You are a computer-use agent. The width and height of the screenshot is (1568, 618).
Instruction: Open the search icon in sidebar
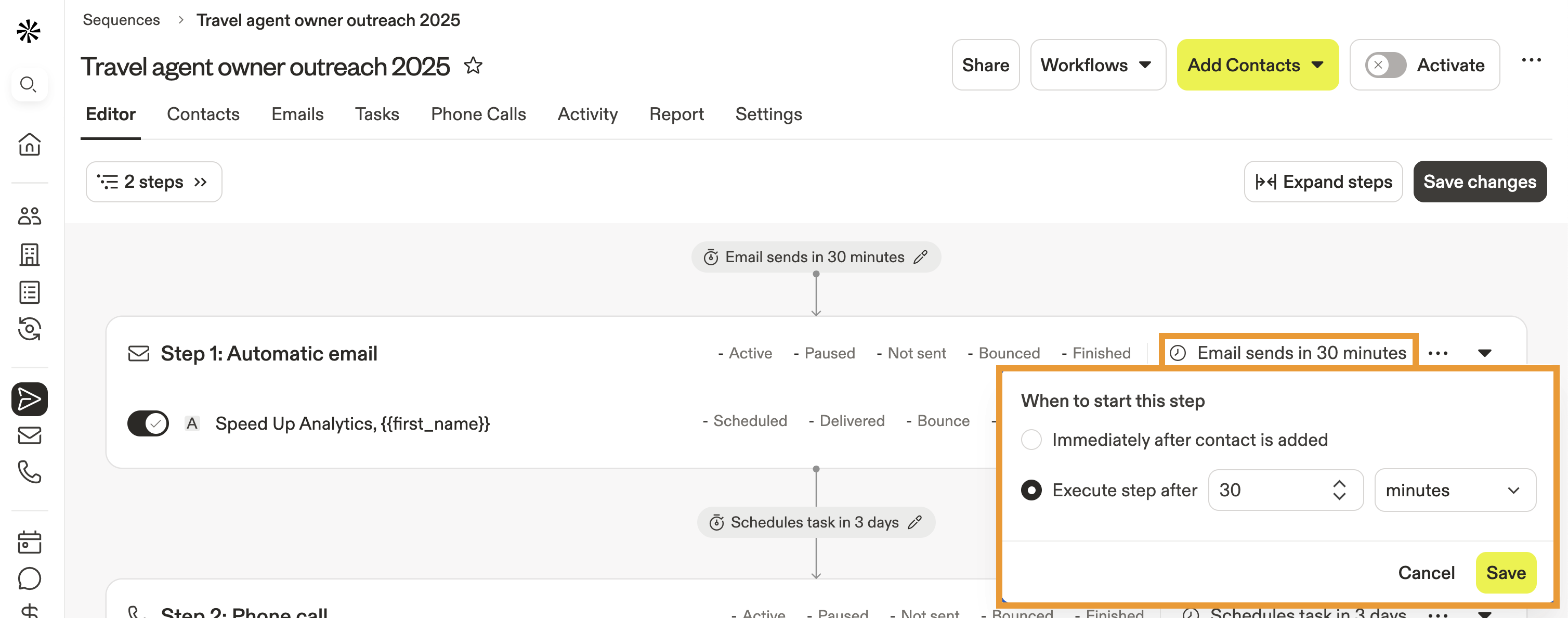(x=29, y=84)
